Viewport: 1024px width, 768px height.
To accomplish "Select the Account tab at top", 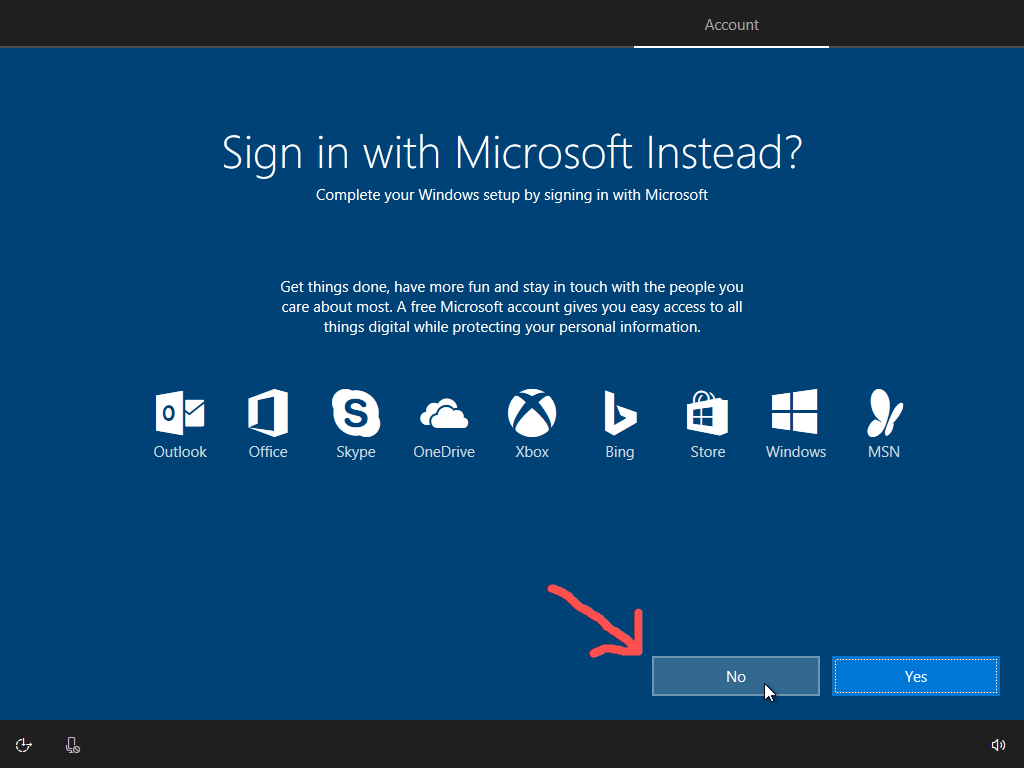I will point(731,25).
